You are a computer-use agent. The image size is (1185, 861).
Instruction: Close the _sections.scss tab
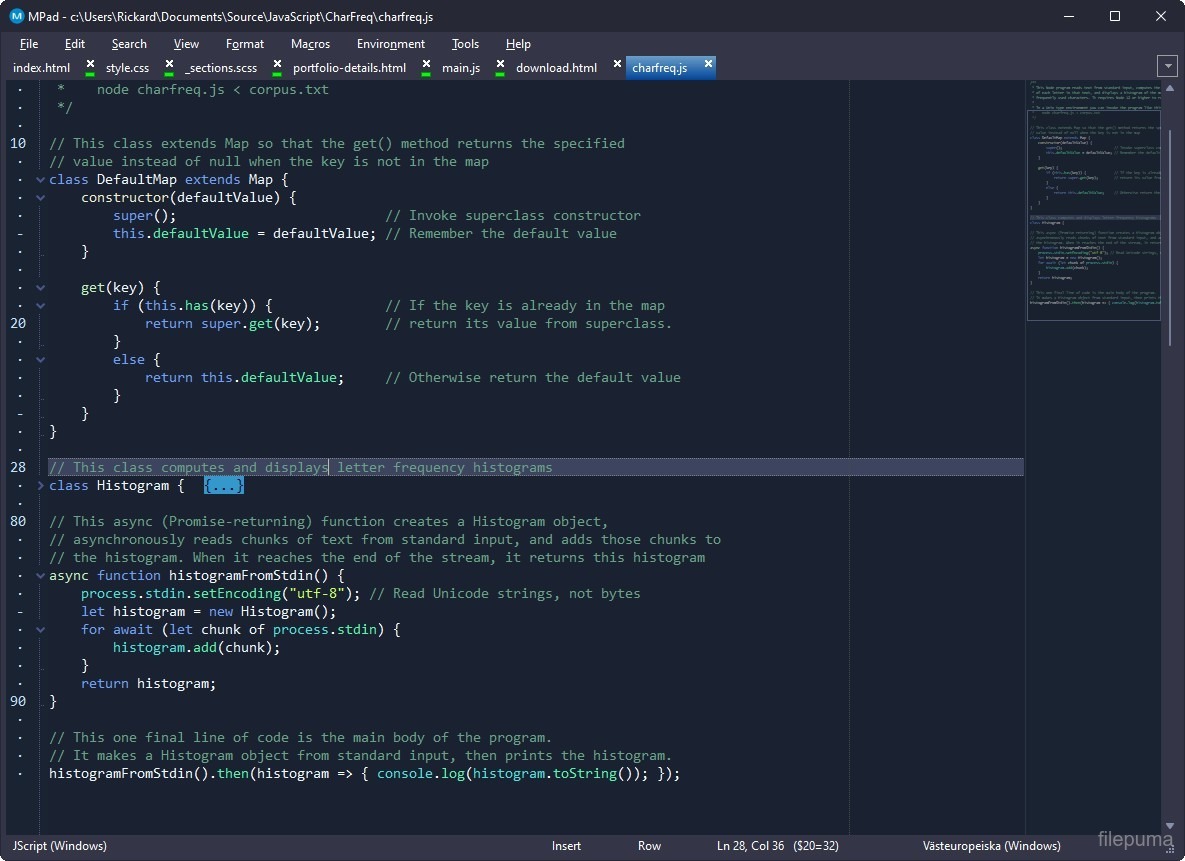(x=277, y=66)
